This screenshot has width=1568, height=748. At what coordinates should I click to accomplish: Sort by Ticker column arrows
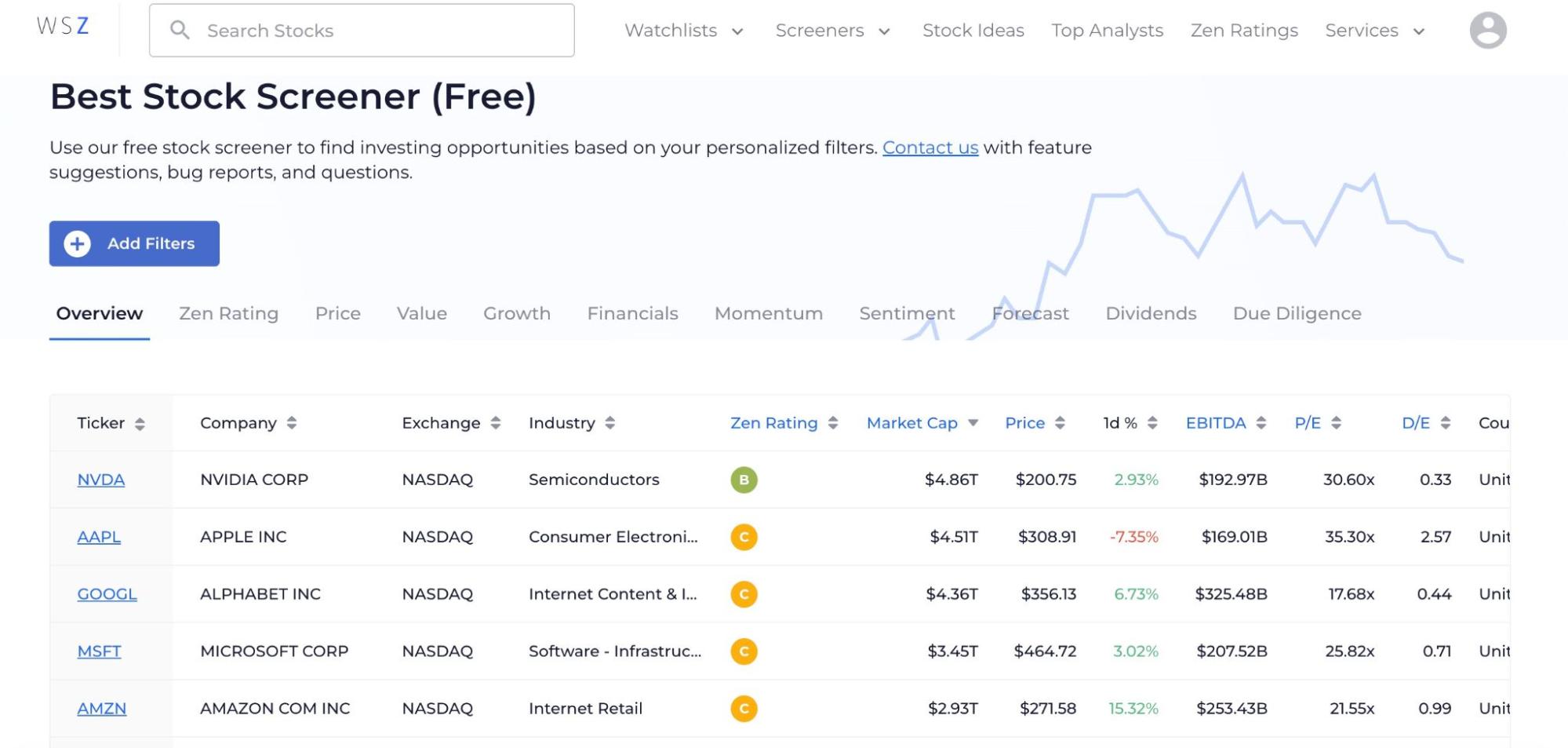click(140, 424)
